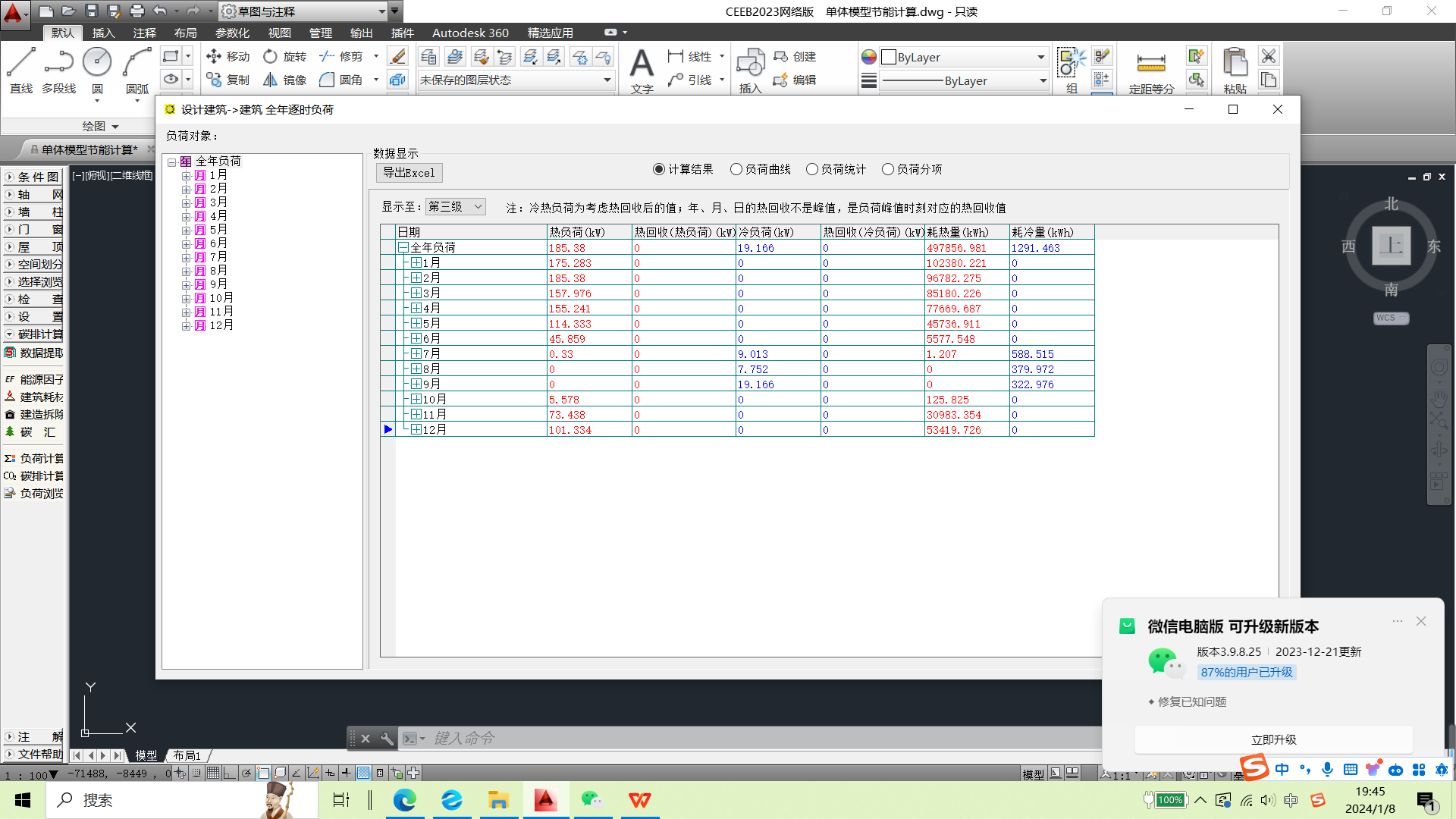The image size is (1456, 819).
Task: Open the Insert block (插入) icon
Action: 750,65
